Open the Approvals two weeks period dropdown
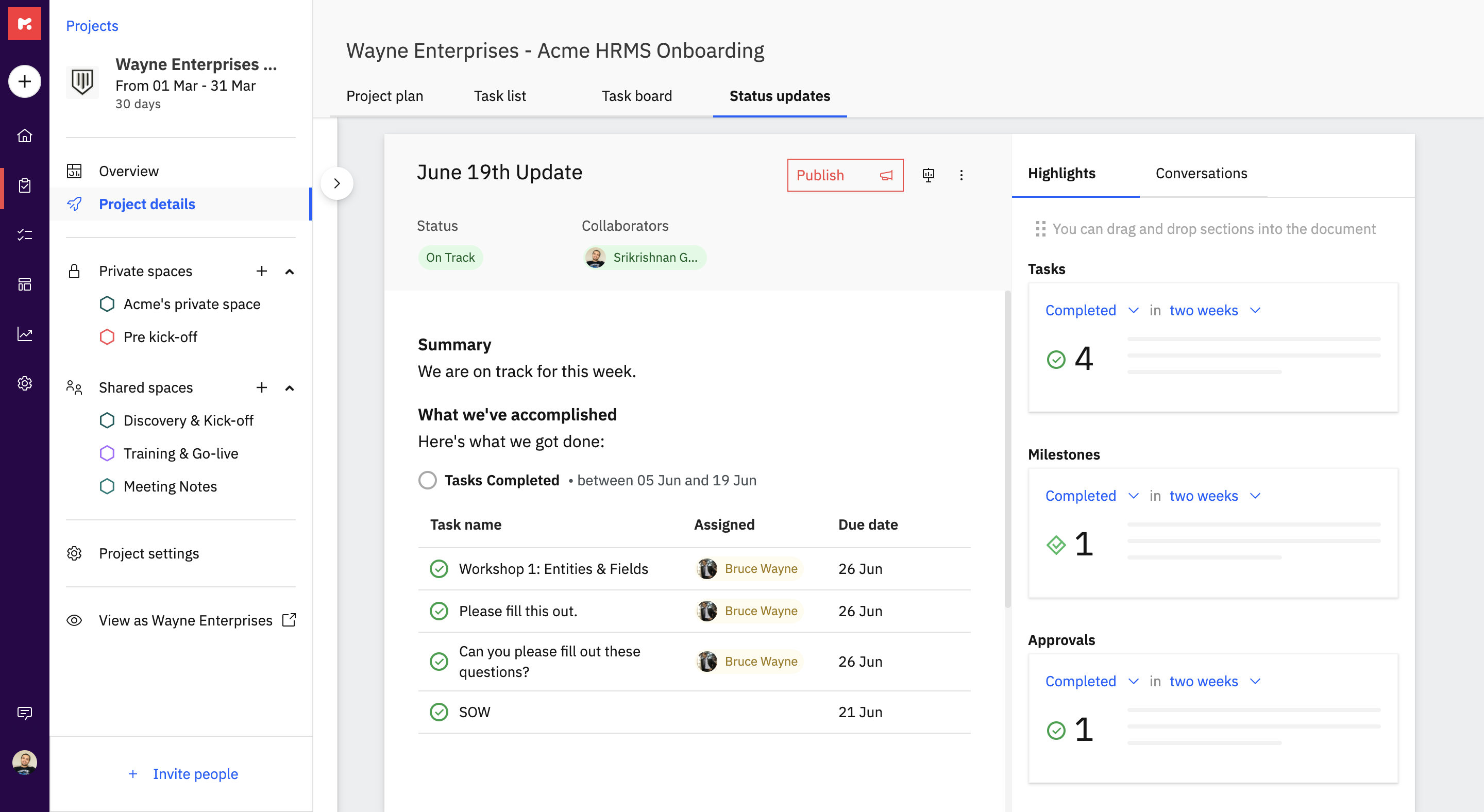 pos(1215,681)
